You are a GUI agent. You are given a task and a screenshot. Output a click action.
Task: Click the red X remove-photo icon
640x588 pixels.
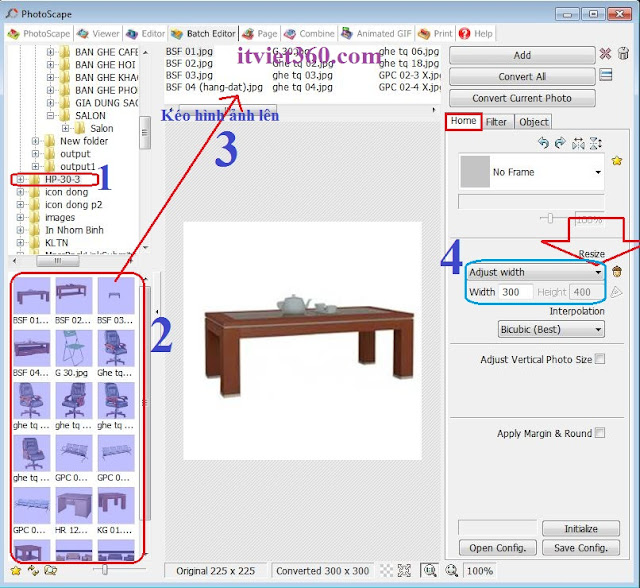coord(605,53)
